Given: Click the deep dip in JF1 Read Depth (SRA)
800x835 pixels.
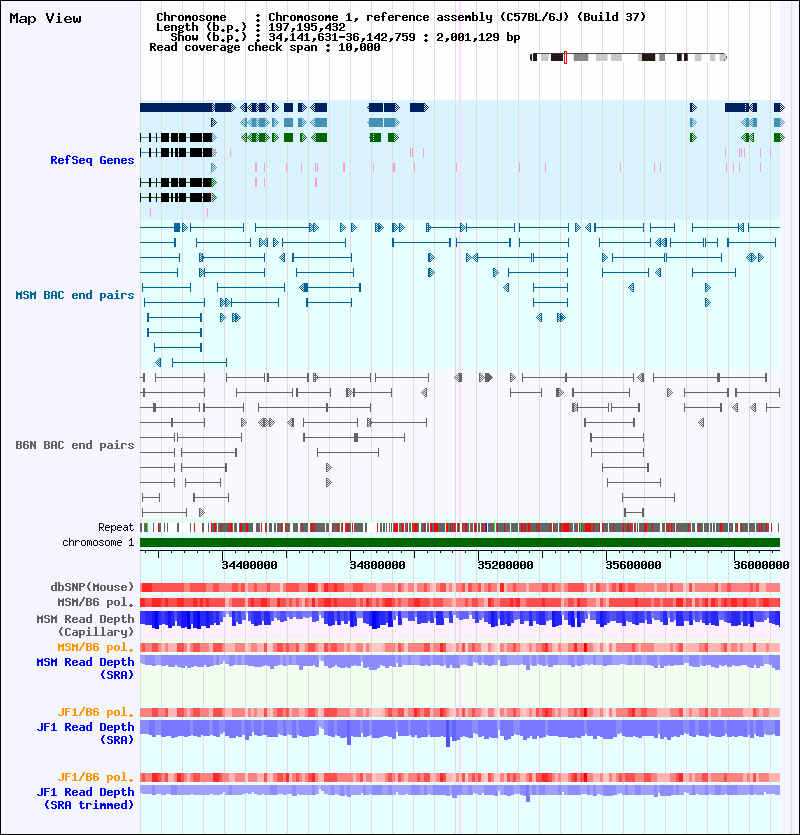Looking at the screenshot, I should tap(448, 734).
